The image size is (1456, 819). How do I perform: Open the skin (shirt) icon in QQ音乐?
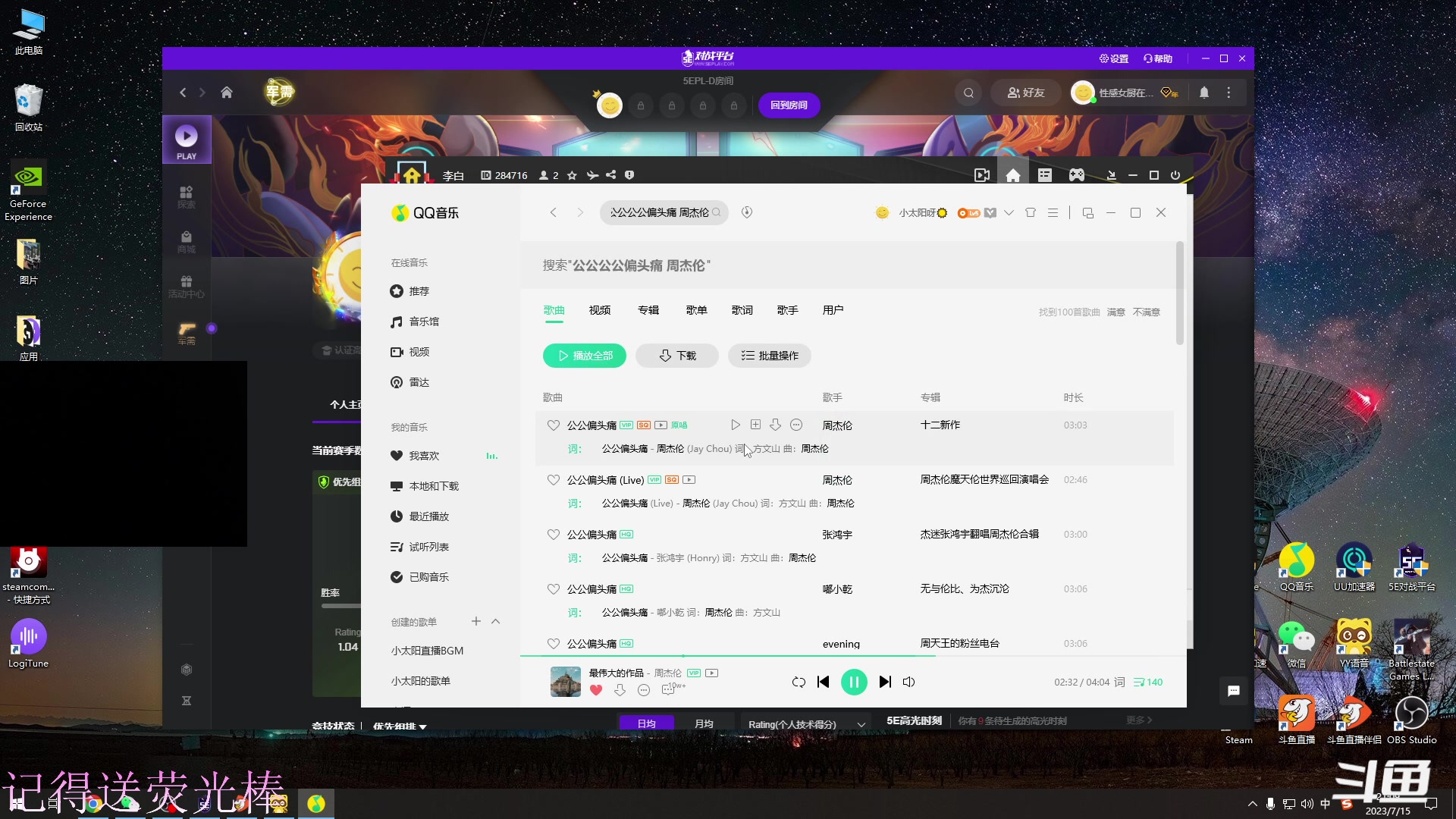click(x=1030, y=213)
